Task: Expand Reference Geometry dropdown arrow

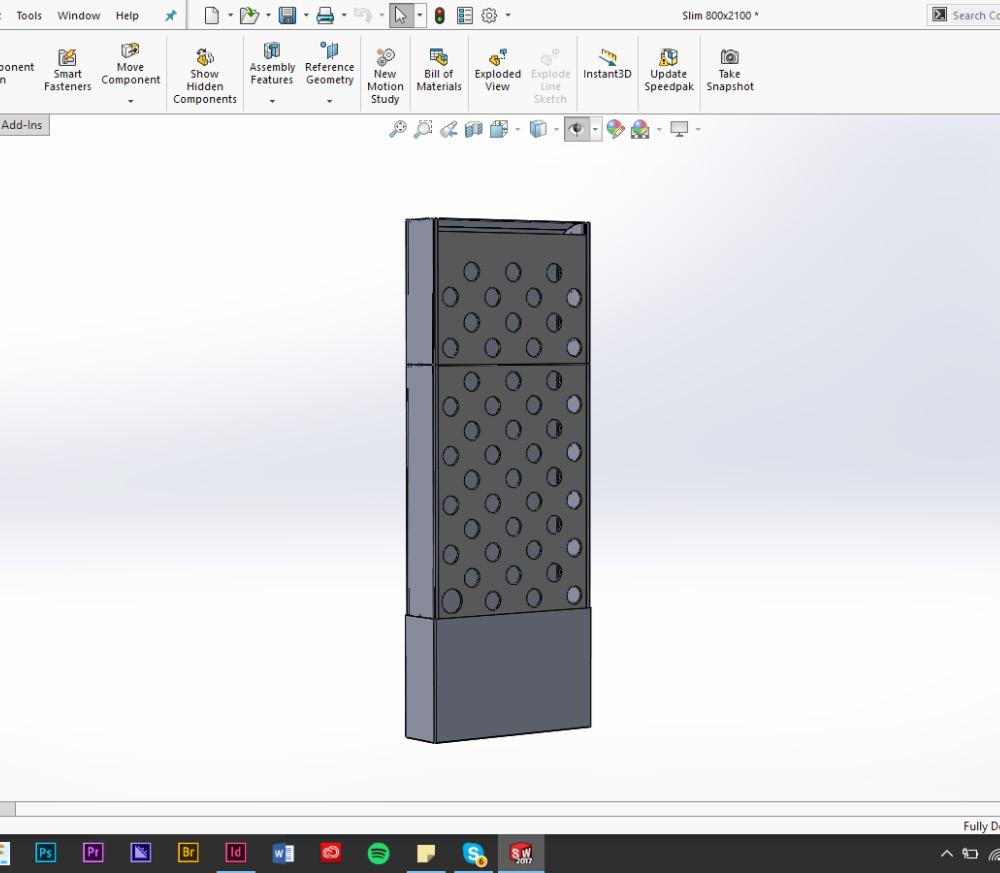Action: pos(329,101)
